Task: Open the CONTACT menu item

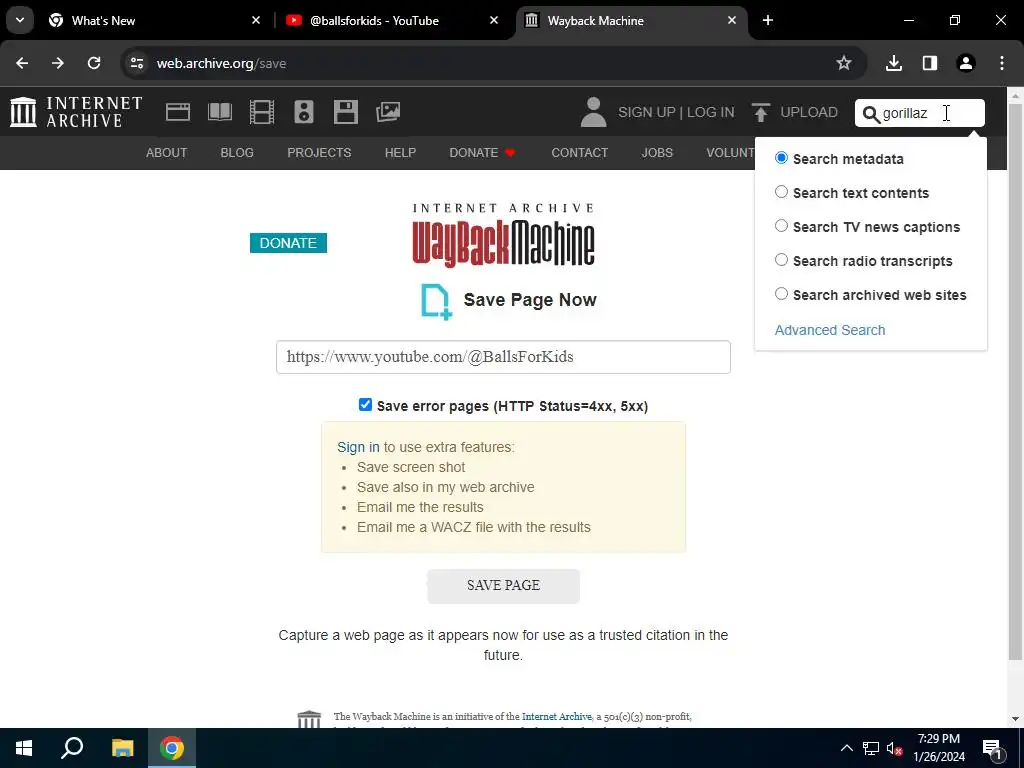Action: tap(579, 153)
